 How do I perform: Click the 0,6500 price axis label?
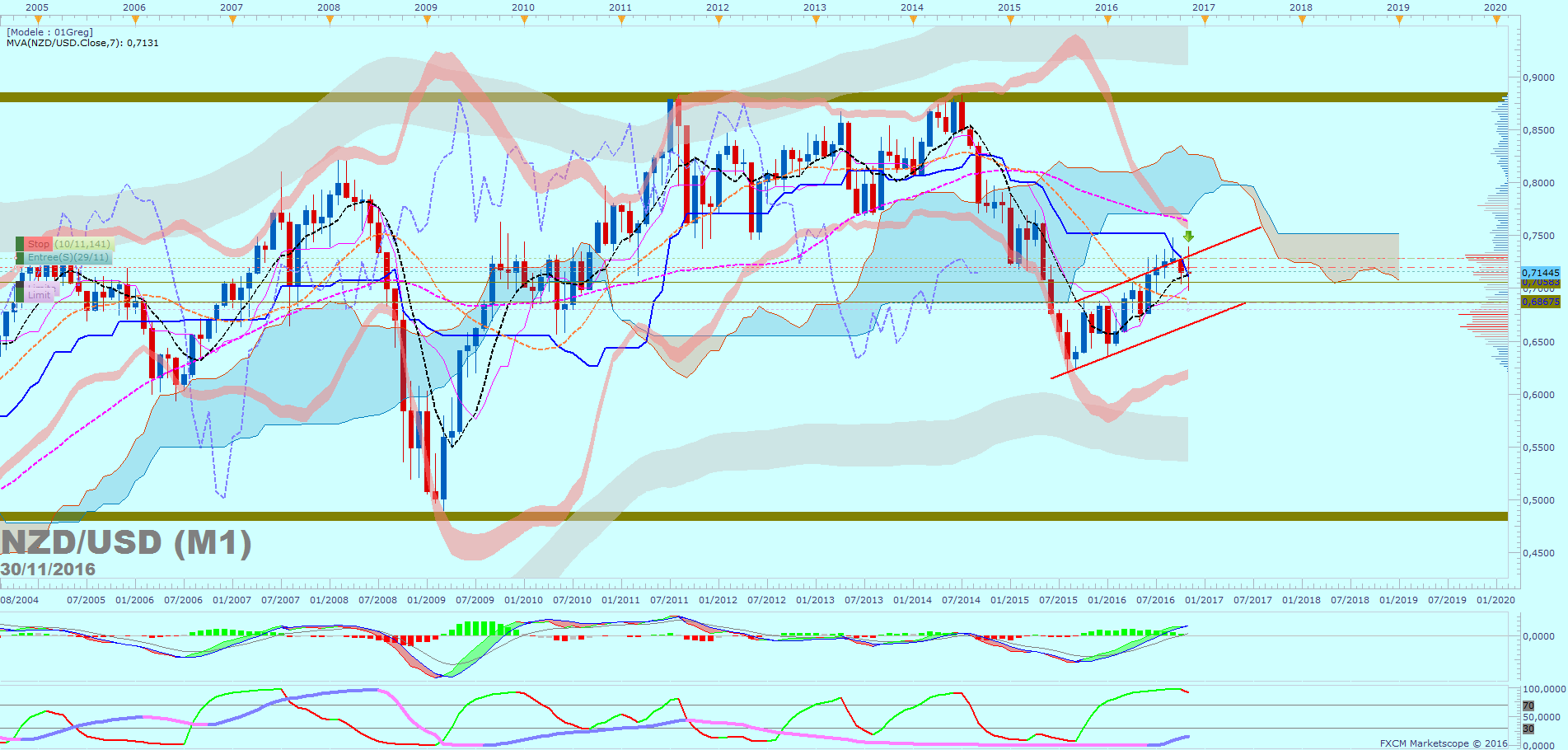(x=1538, y=342)
